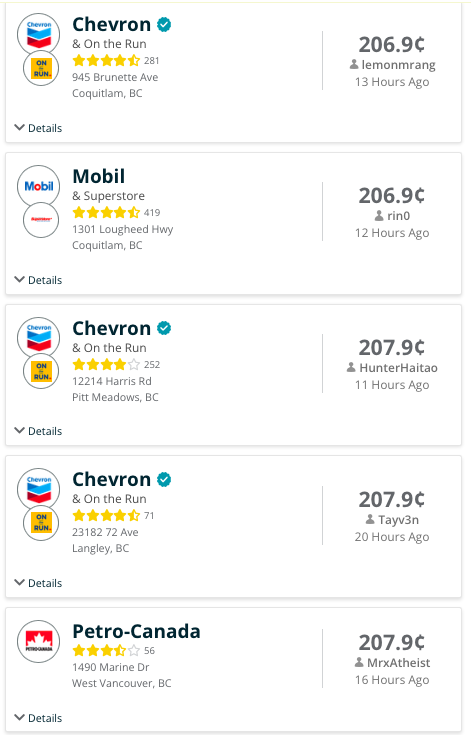Click the 207.9¢ price reported by HunterHaitao
This screenshot has width=471, height=735.
coord(392,347)
